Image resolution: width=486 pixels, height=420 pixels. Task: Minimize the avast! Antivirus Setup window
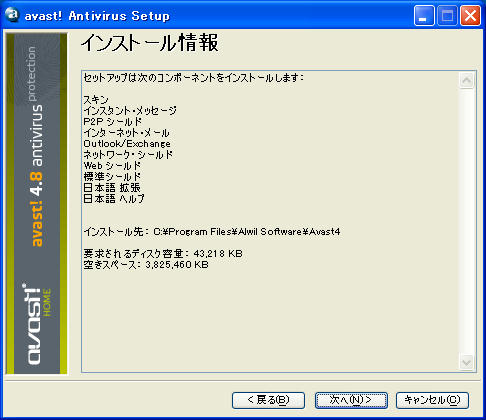pos(424,16)
